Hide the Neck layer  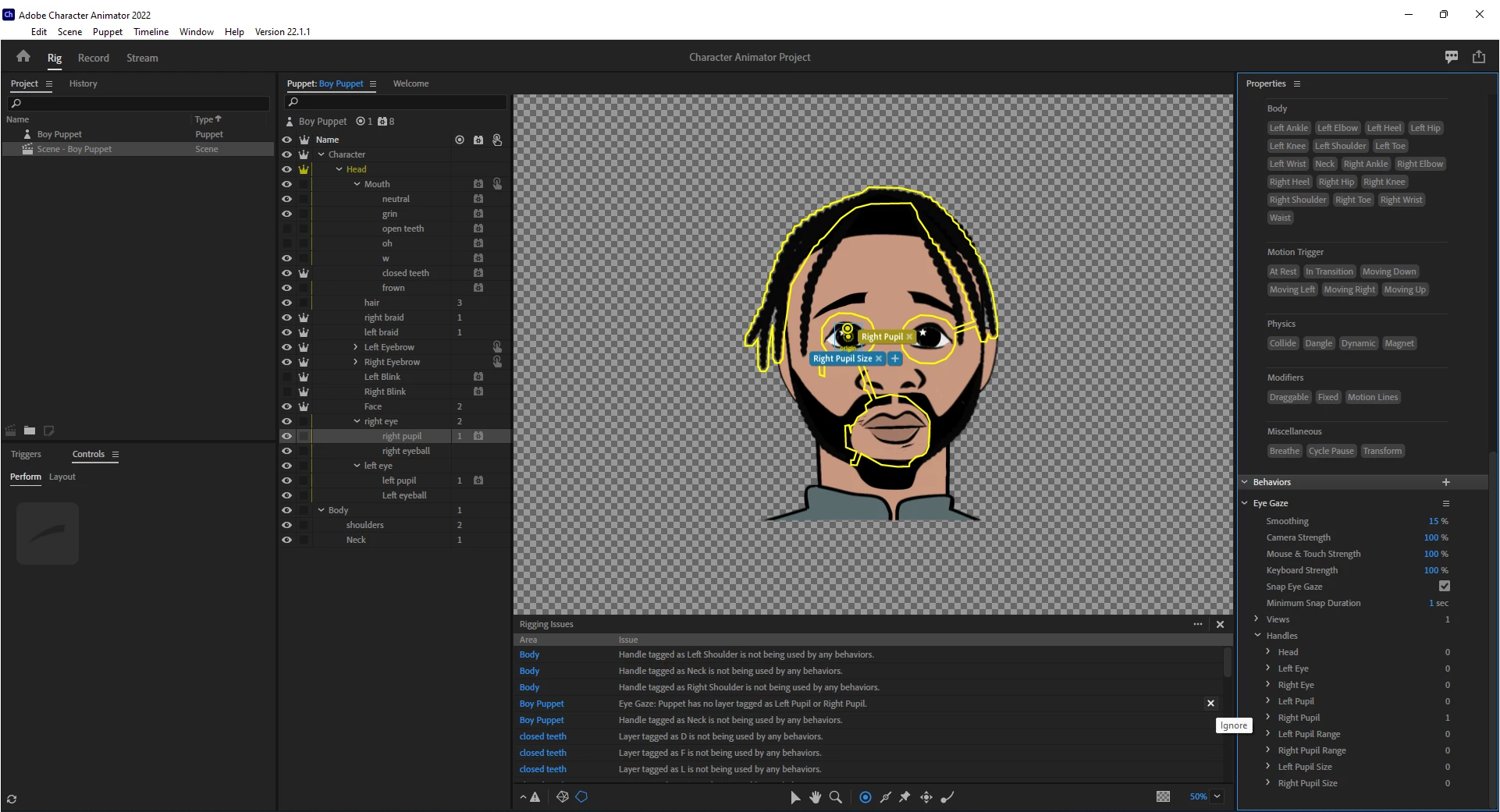286,540
